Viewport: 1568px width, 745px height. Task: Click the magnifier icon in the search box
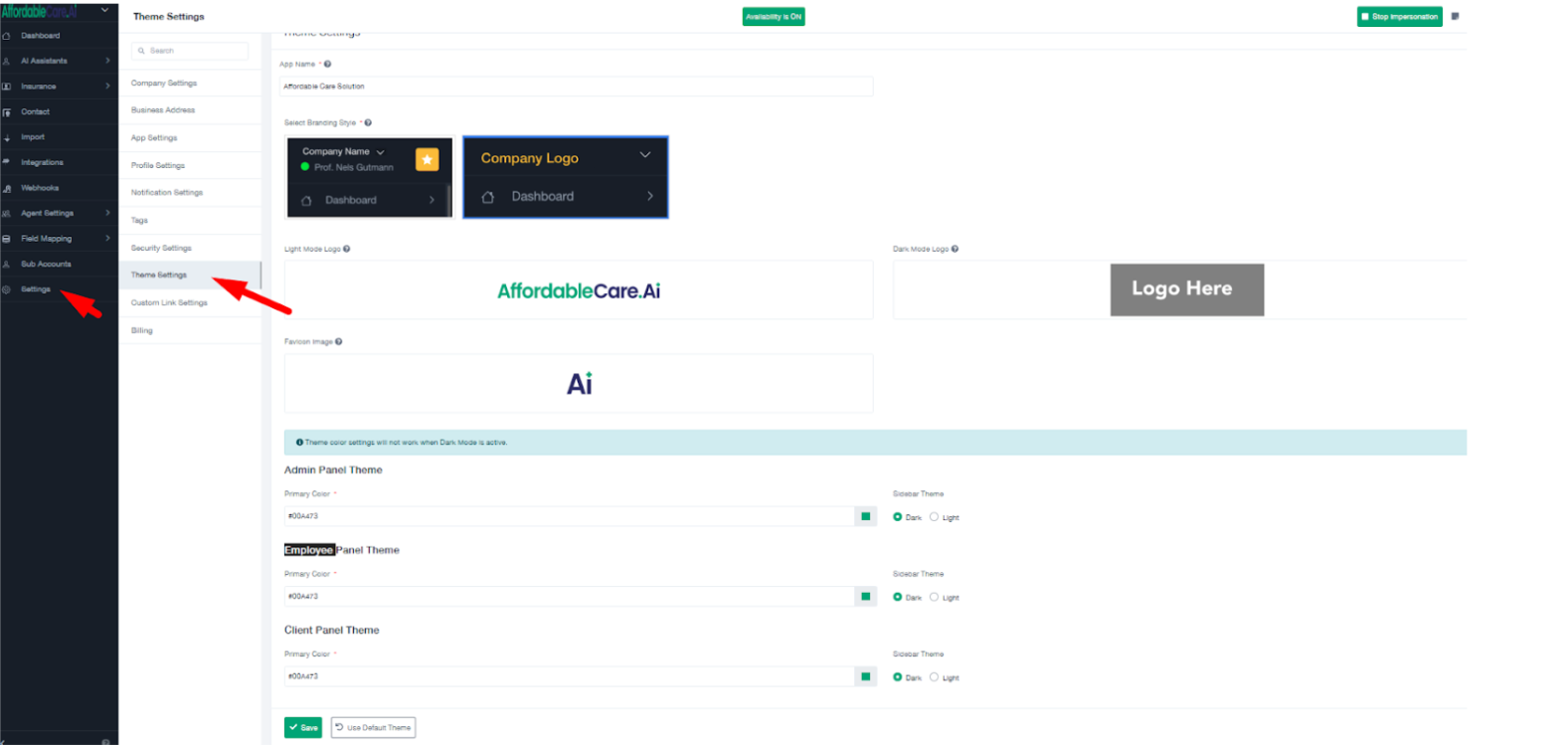(141, 51)
